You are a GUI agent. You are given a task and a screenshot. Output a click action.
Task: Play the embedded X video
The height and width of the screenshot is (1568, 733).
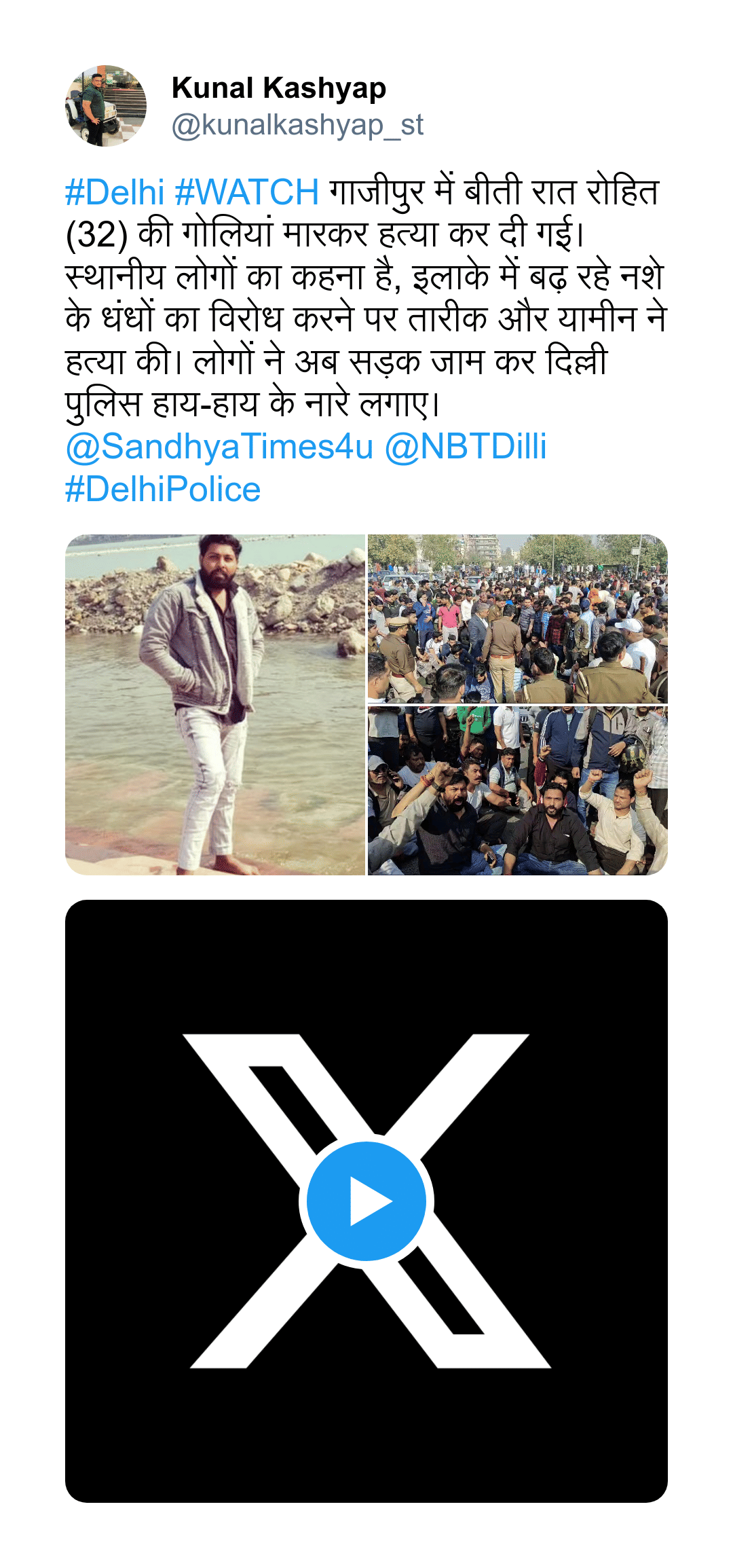pos(366,1201)
